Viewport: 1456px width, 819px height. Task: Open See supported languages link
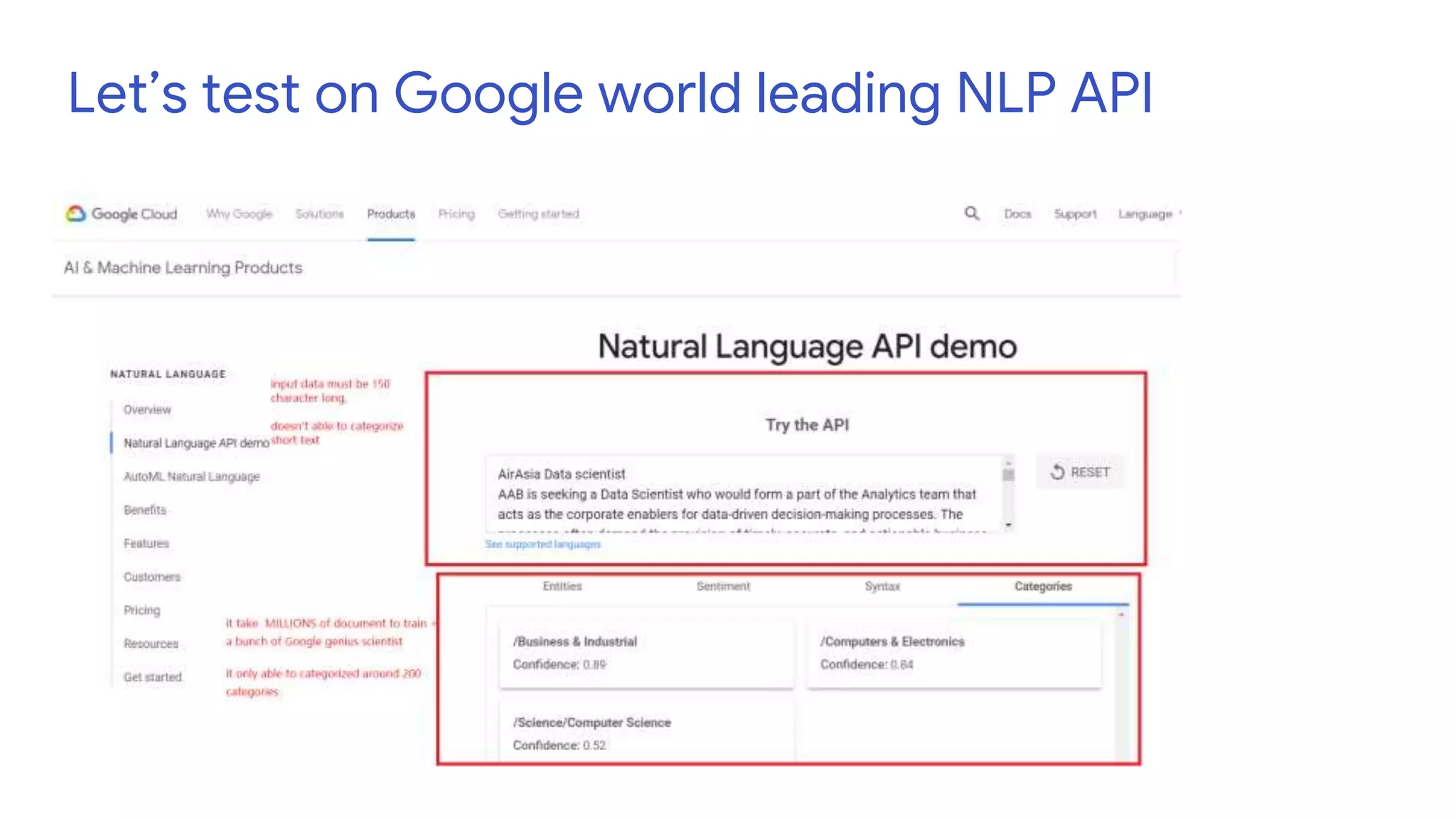coord(543,544)
